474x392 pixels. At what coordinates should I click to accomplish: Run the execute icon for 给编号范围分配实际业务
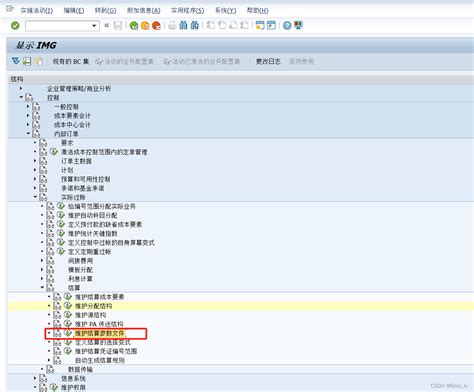point(61,206)
